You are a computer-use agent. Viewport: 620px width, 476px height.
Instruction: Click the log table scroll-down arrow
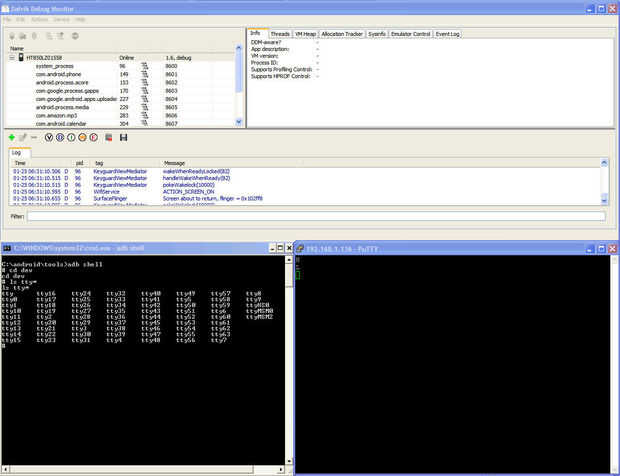(604, 201)
